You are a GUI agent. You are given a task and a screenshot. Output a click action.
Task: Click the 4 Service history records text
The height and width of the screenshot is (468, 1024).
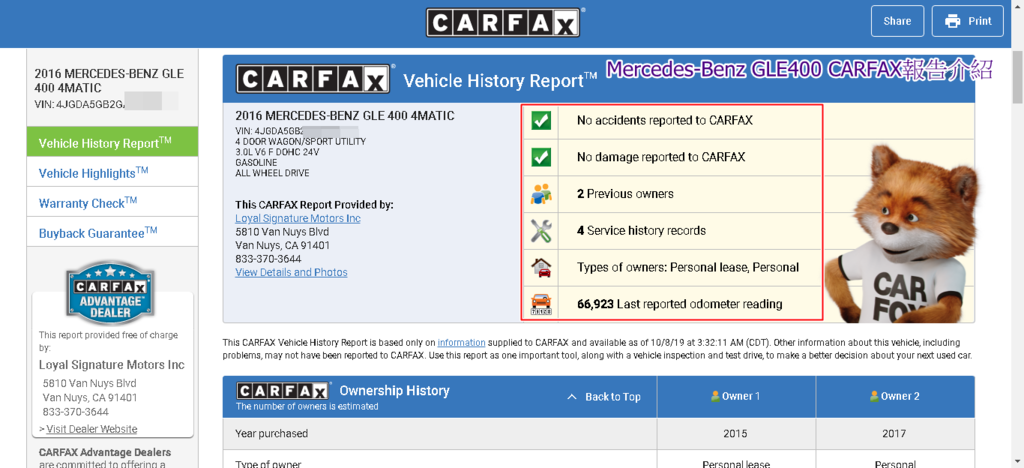641,230
